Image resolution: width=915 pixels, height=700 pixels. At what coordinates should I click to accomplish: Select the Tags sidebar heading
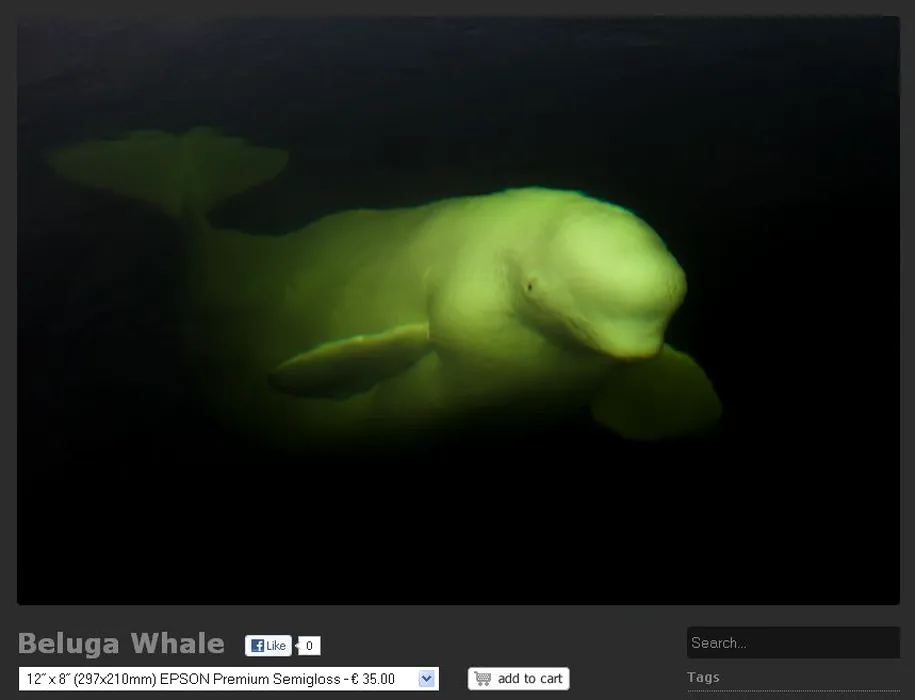703,678
